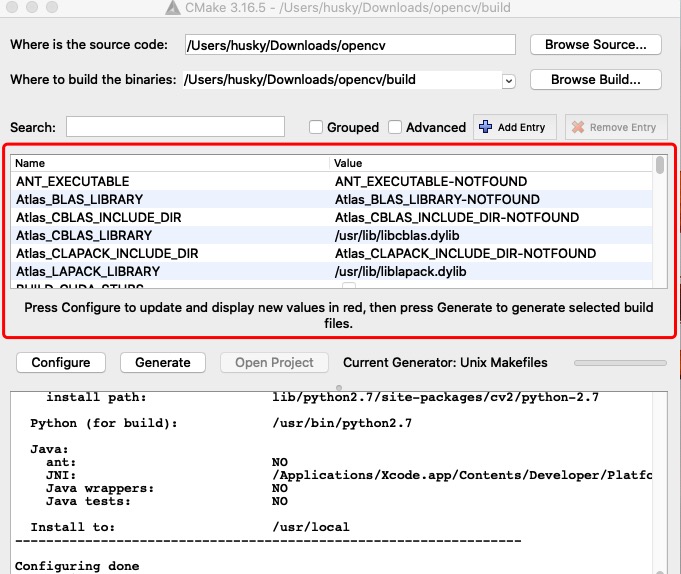
Task: Click into the Search field
Action: point(175,127)
